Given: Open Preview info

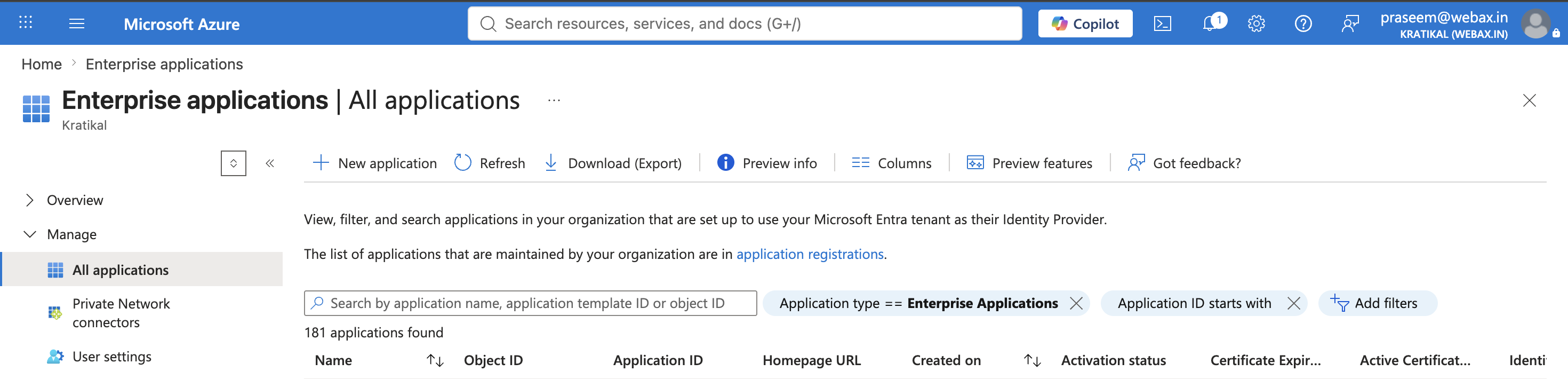Looking at the screenshot, I should pyautogui.click(x=767, y=163).
